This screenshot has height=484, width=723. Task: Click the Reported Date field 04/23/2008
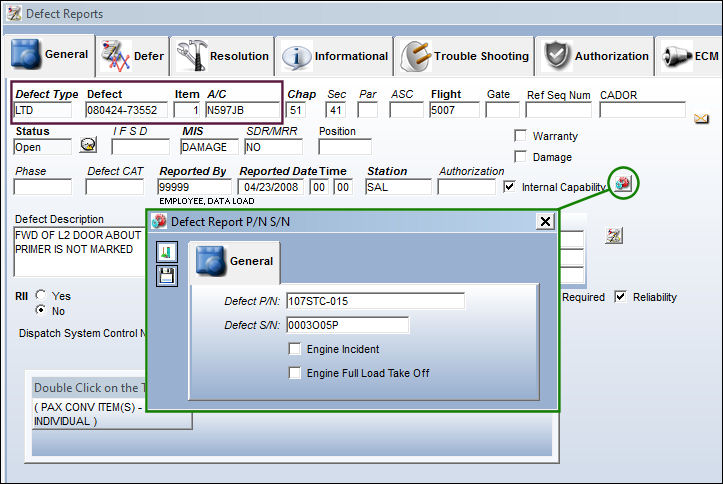(271, 187)
